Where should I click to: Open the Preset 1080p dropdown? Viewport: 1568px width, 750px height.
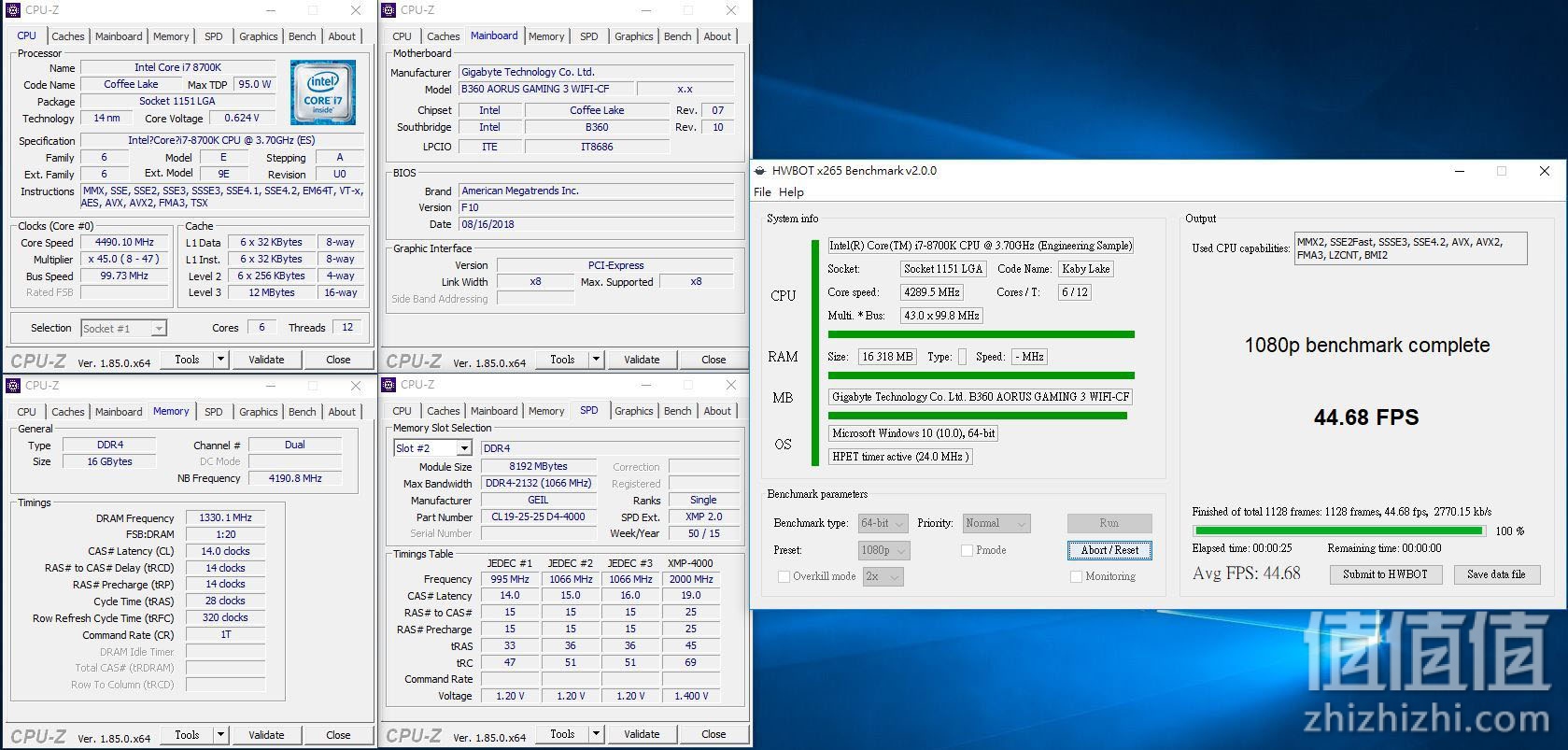click(884, 551)
